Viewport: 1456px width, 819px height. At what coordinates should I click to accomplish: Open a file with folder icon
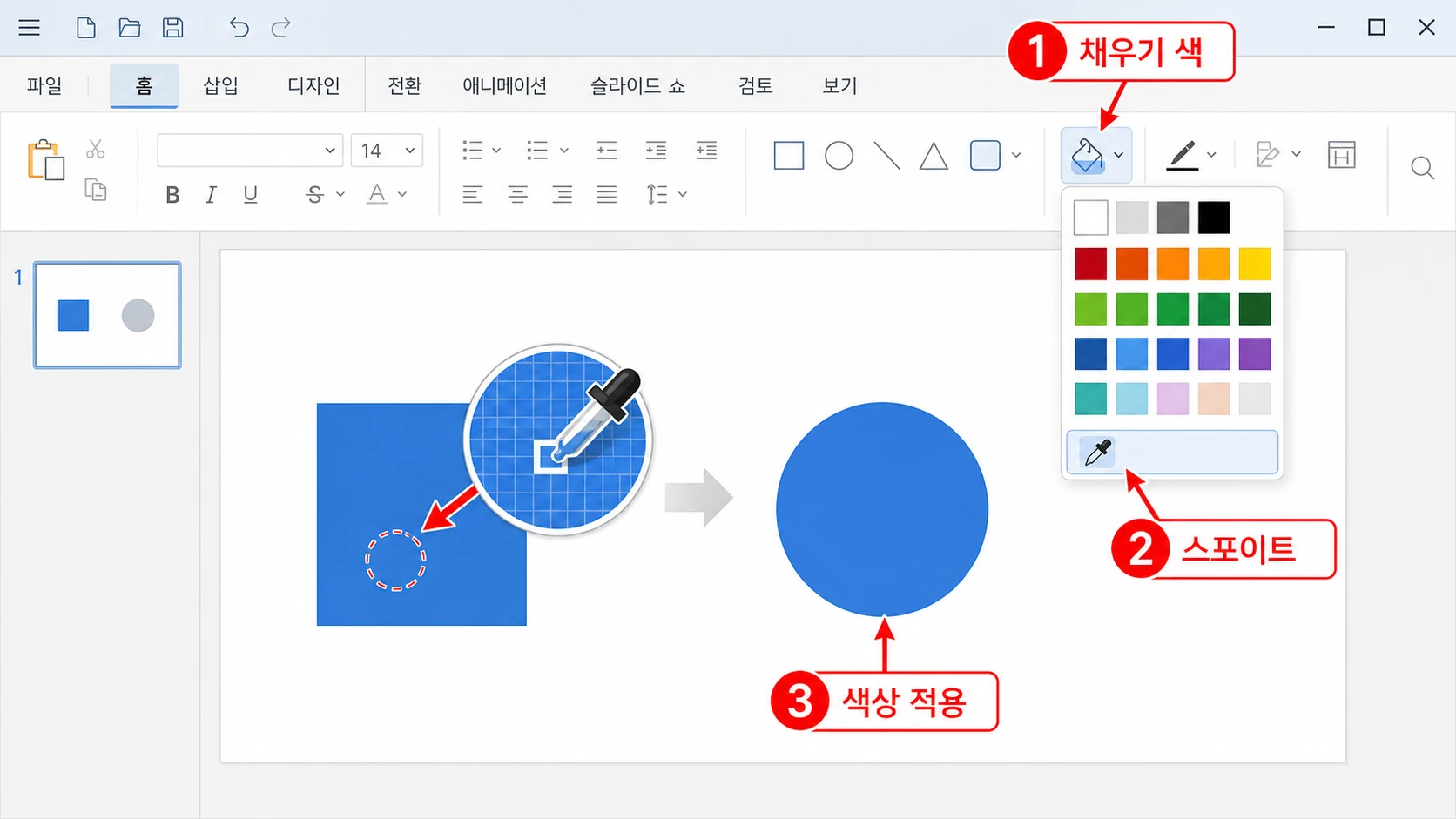coord(130,28)
